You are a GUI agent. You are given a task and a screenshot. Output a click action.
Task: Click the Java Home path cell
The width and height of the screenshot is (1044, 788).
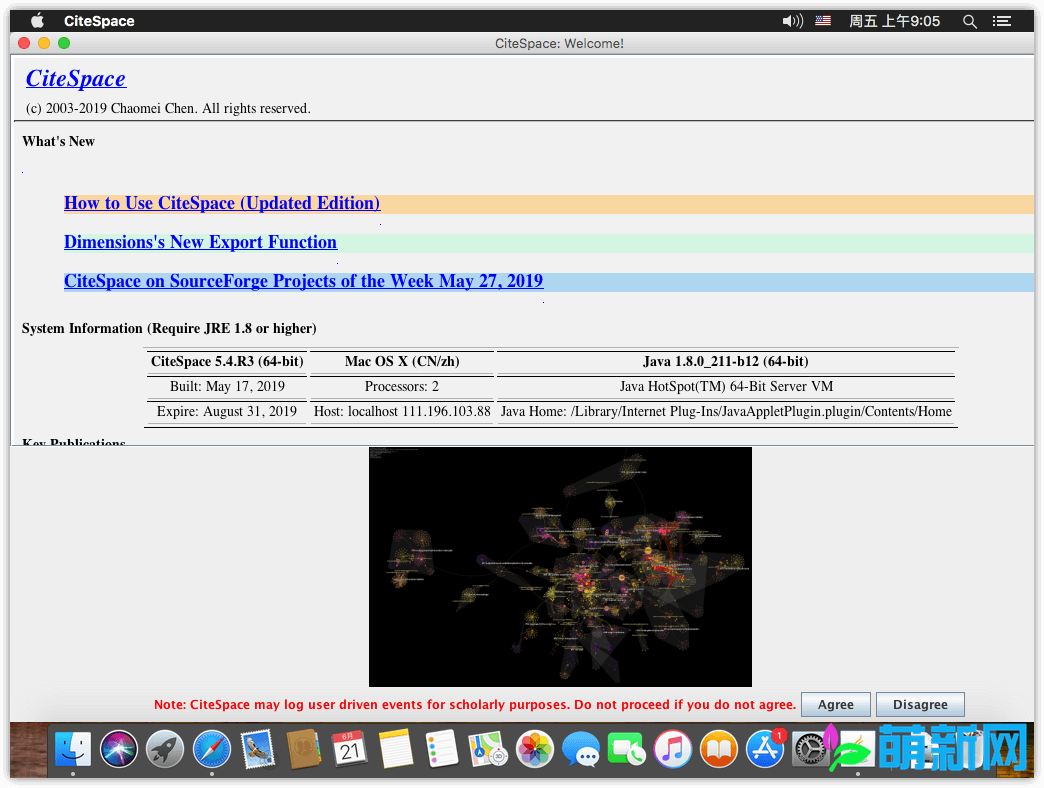click(x=726, y=411)
